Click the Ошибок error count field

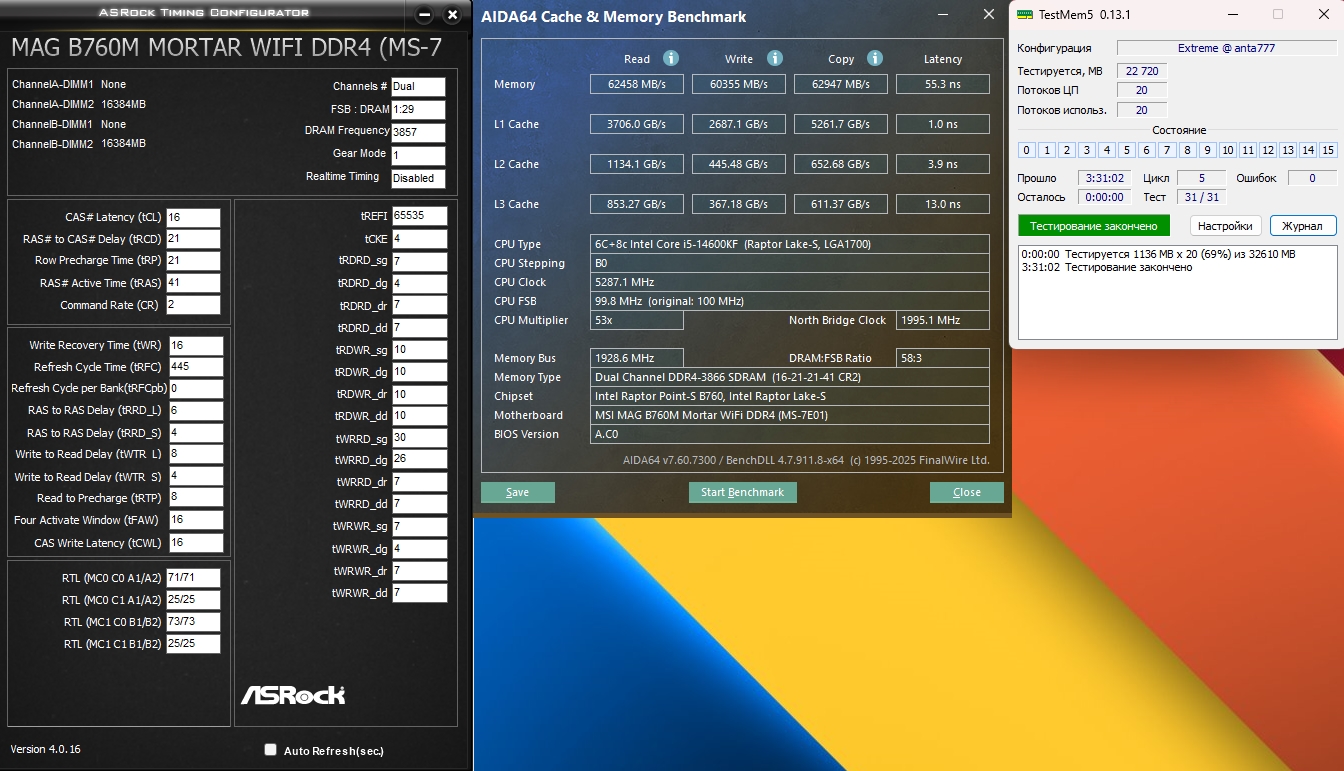pos(1311,178)
